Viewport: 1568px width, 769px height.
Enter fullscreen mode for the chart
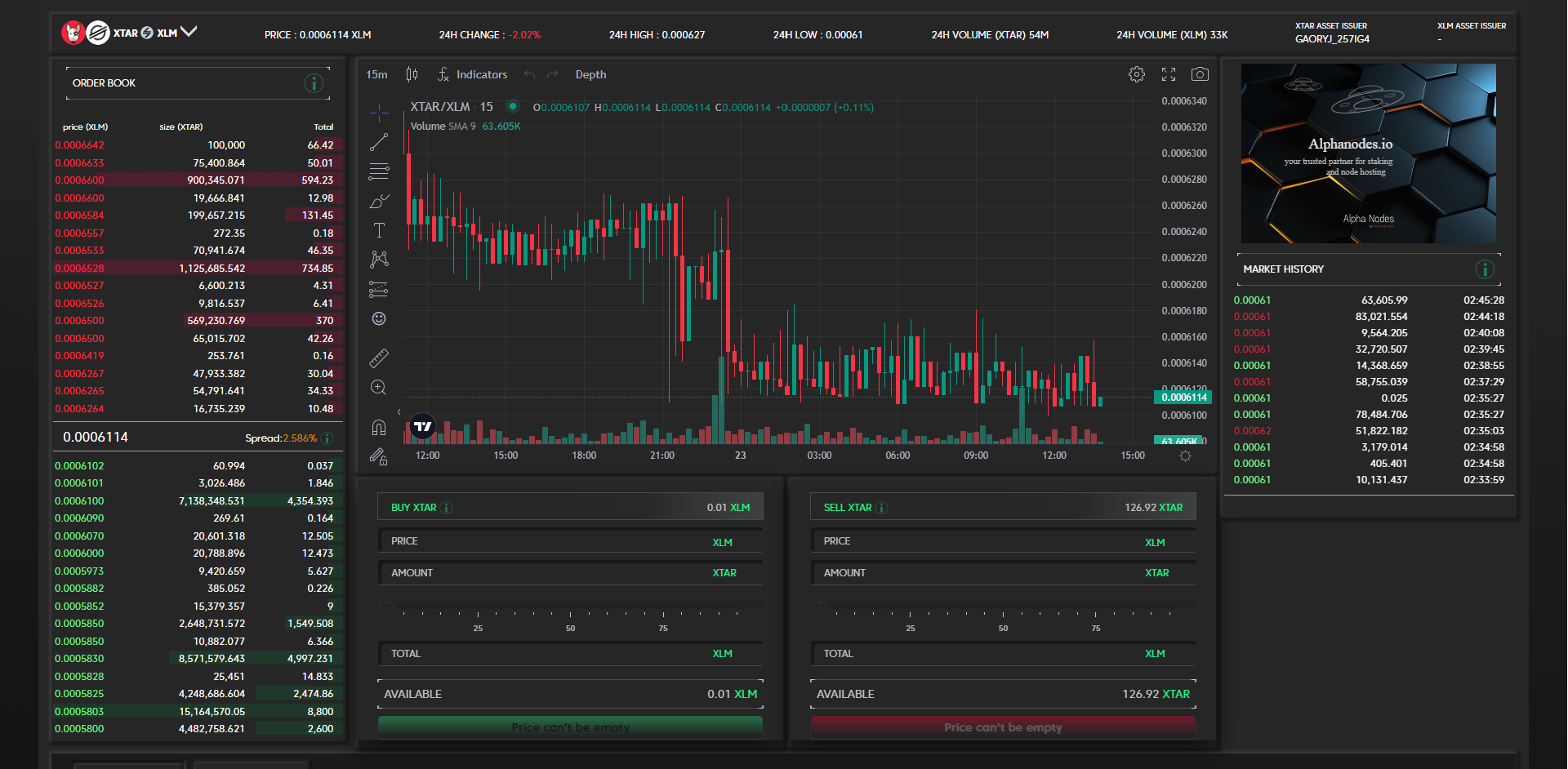click(x=1169, y=74)
